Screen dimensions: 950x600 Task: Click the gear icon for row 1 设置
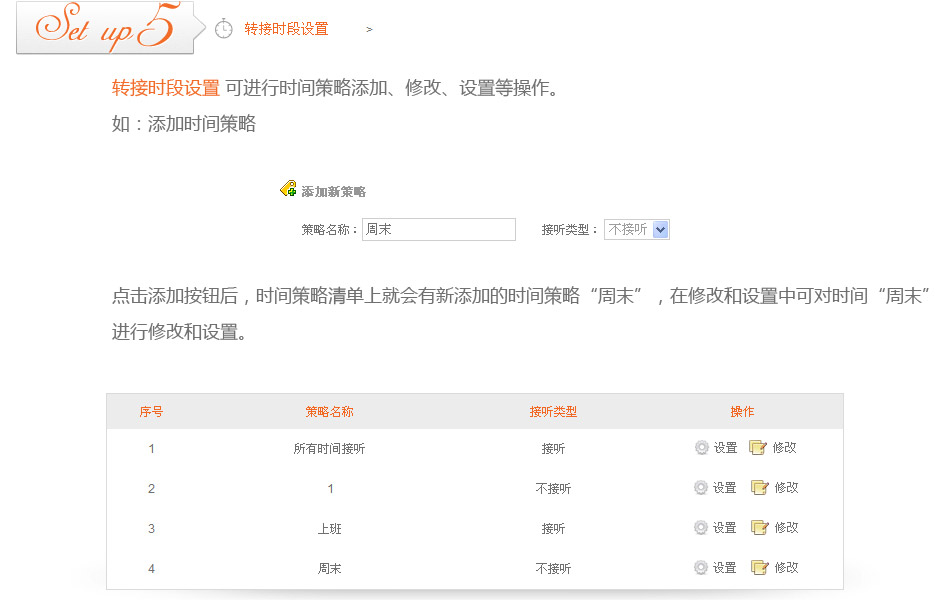tap(701, 448)
